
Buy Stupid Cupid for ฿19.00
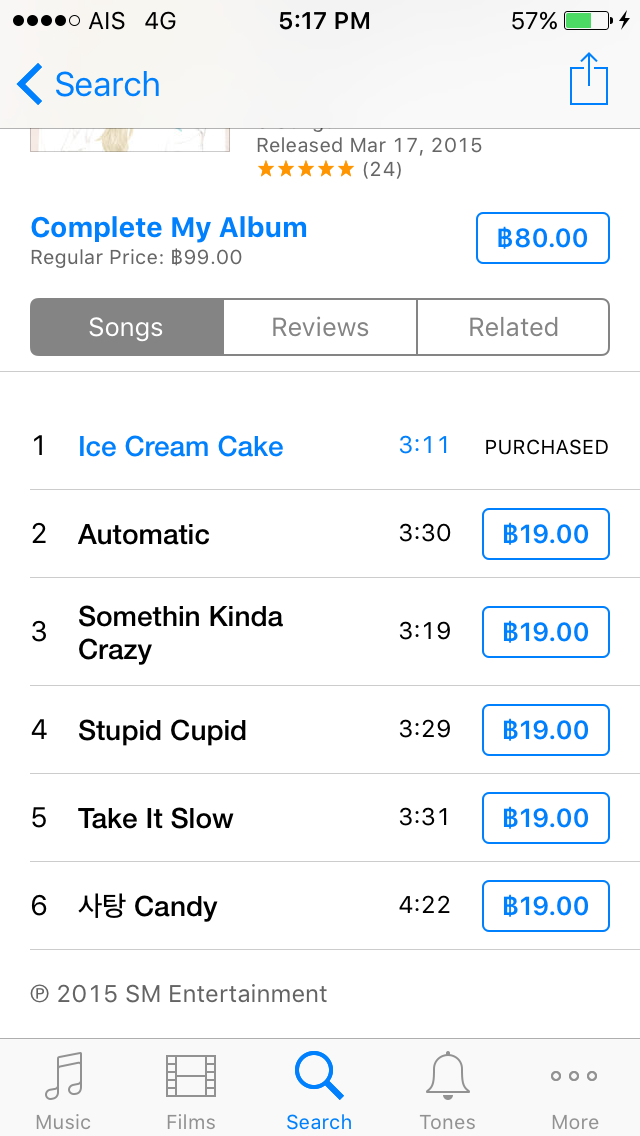(545, 730)
